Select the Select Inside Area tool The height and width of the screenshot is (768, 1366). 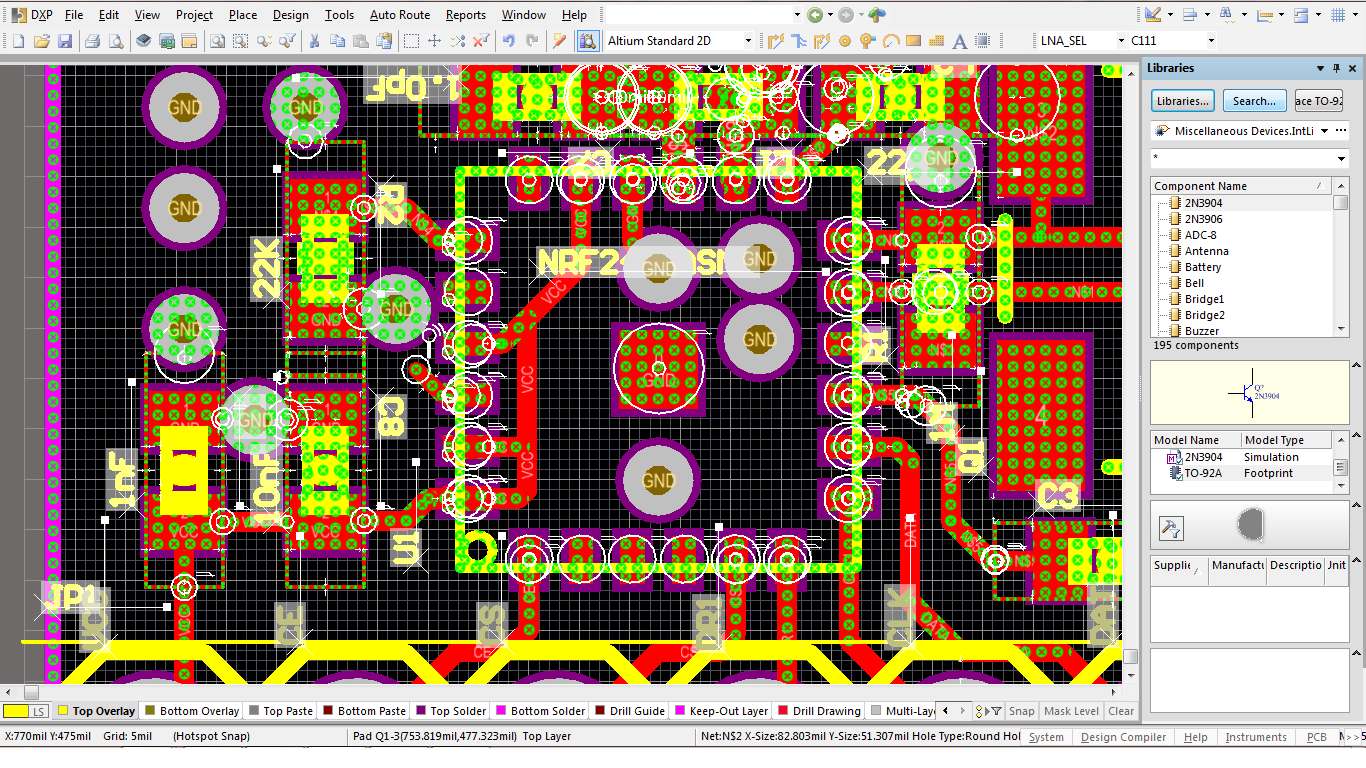(411, 41)
